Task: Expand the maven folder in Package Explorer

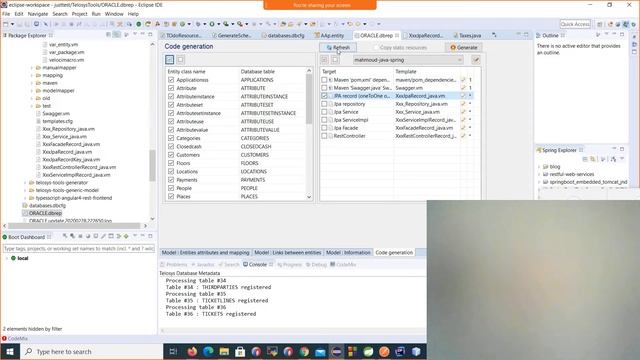Action: (x=32, y=83)
